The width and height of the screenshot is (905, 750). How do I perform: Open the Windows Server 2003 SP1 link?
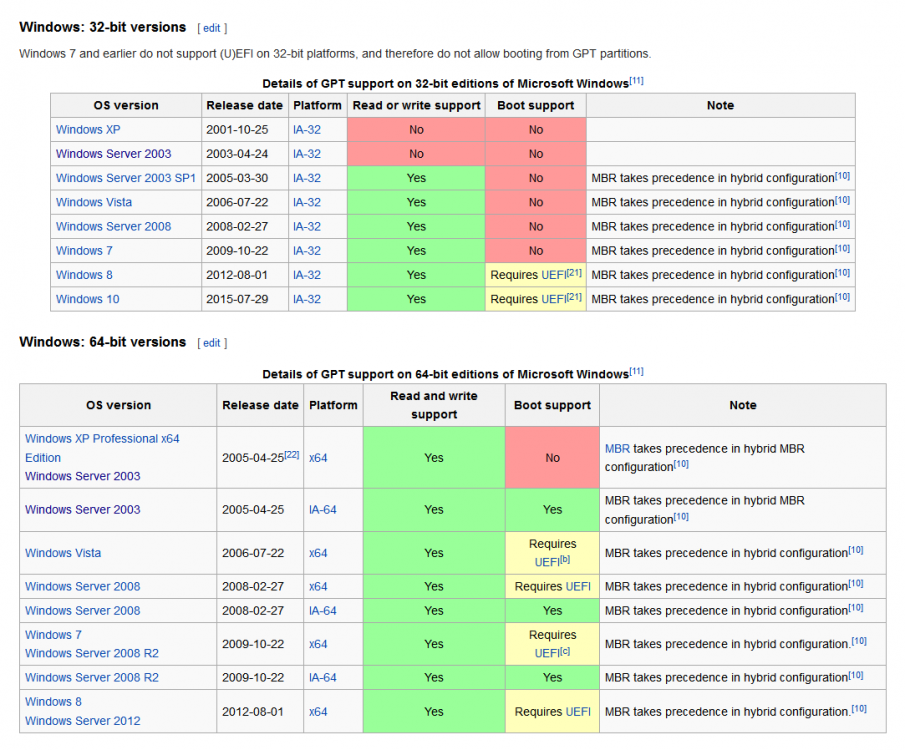[x=125, y=178]
